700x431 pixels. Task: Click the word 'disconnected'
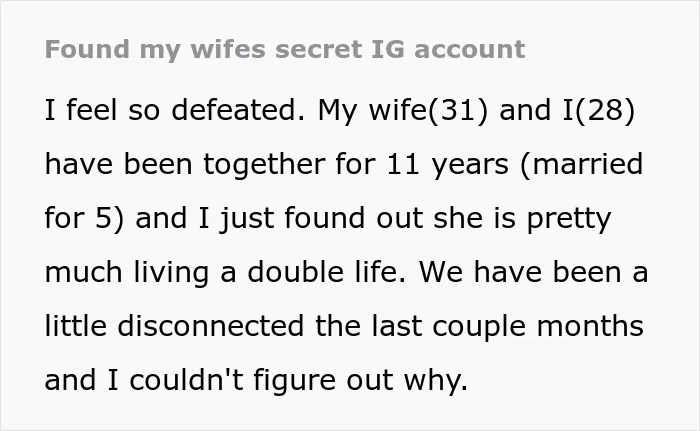pyautogui.click(x=211, y=326)
